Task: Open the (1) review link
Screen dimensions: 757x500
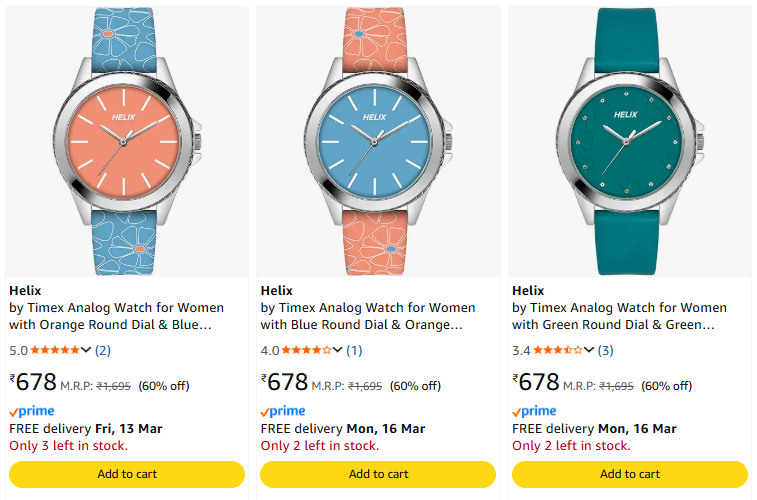Action: tap(354, 350)
